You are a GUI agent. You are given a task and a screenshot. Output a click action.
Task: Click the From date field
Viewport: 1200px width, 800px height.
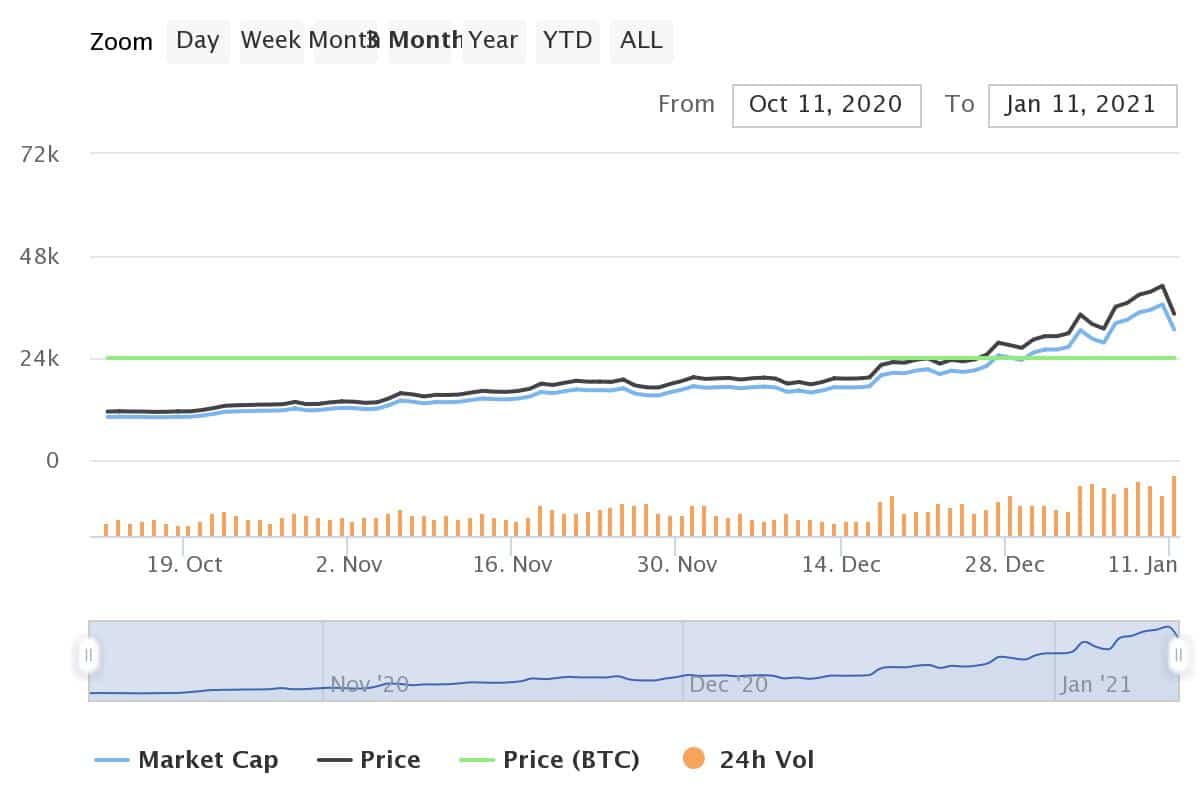click(x=826, y=105)
